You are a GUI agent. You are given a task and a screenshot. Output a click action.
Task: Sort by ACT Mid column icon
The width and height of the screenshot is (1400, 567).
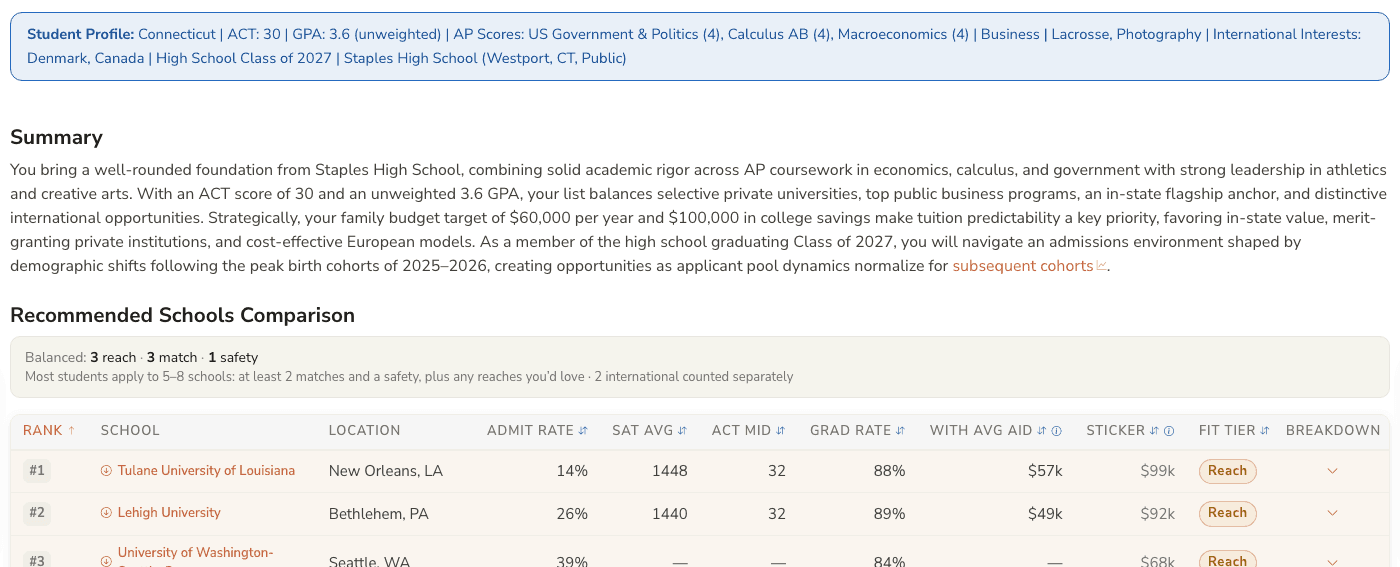pyautogui.click(x=781, y=431)
